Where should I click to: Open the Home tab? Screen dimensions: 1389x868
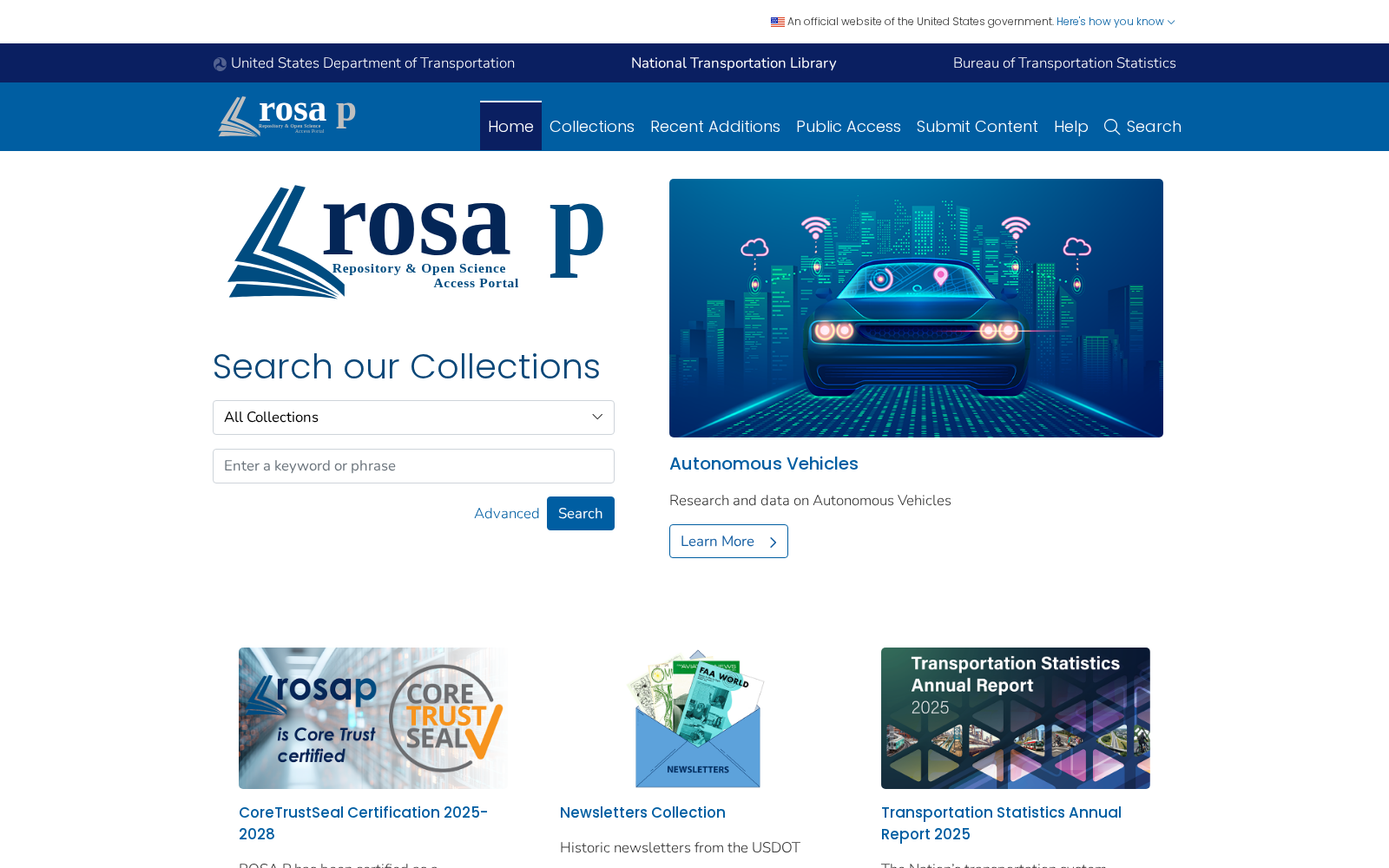[510, 127]
